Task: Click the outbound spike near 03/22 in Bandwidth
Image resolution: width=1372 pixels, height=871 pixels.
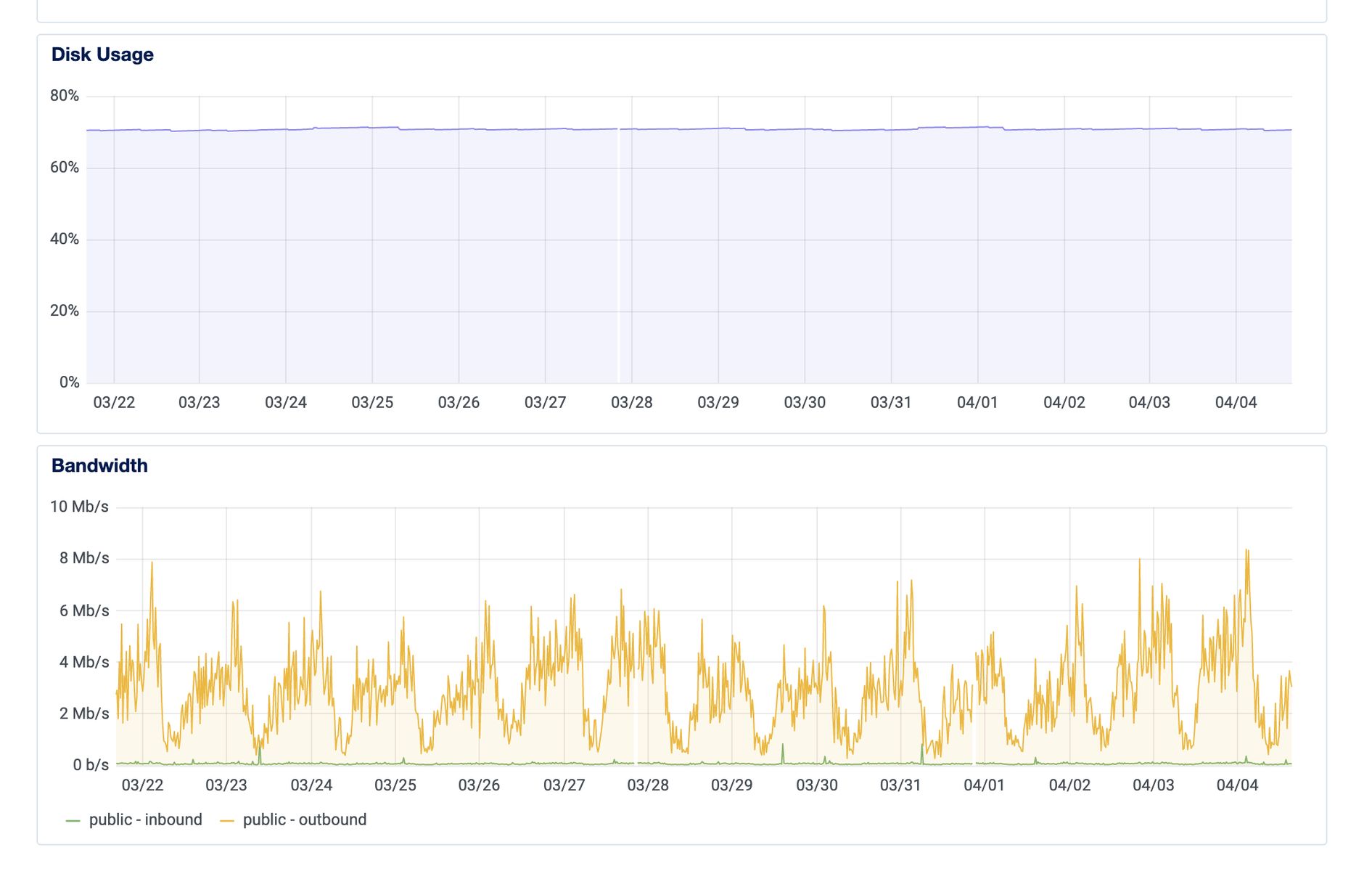Action: (152, 563)
